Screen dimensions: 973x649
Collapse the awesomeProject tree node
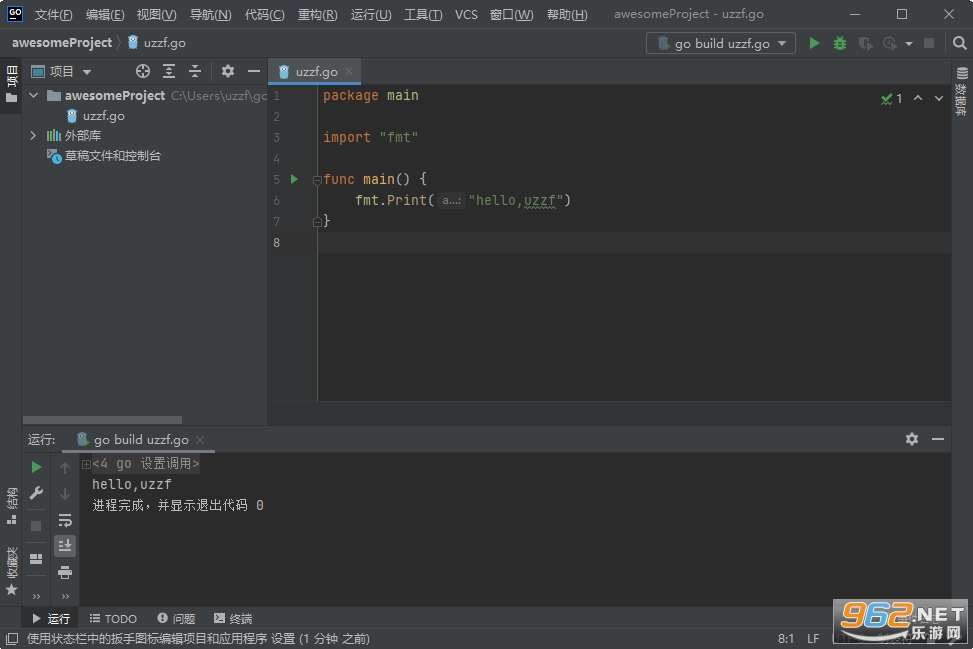34,95
